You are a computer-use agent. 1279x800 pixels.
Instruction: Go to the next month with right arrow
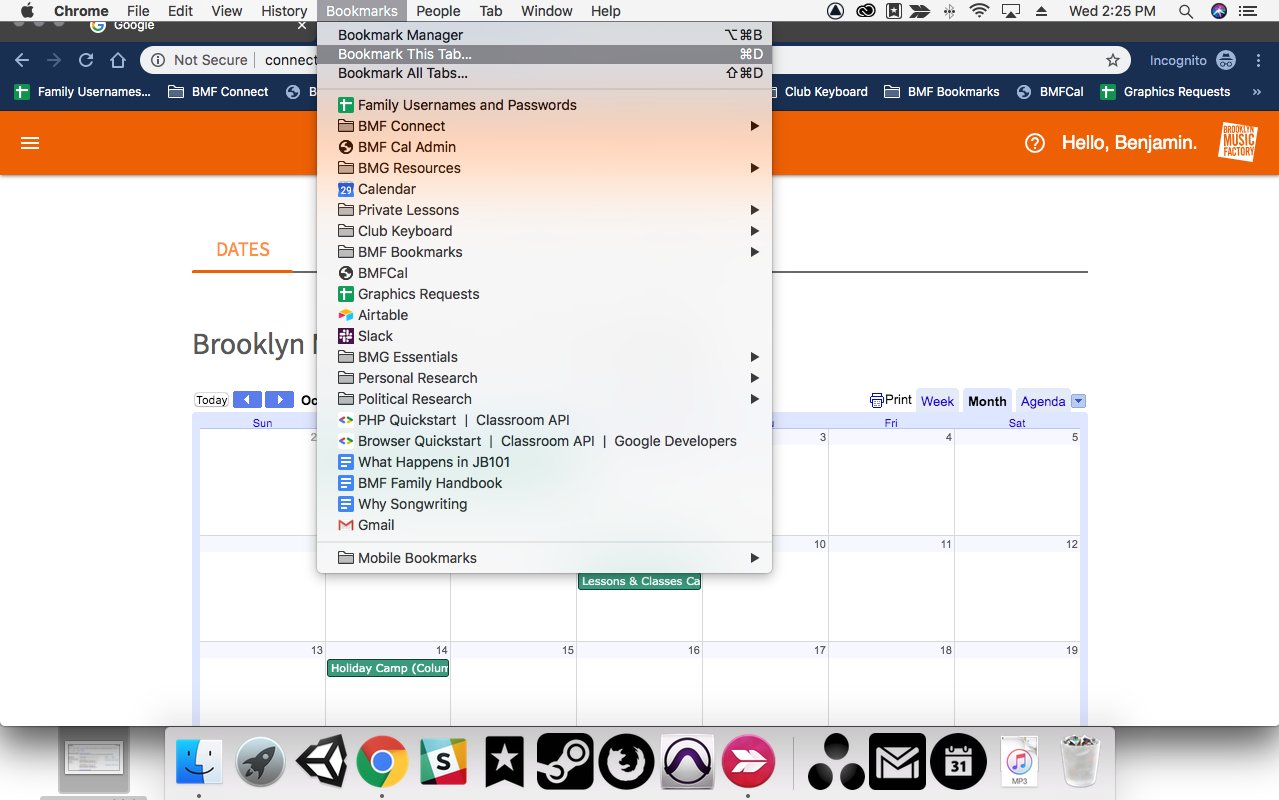pyautogui.click(x=279, y=400)
